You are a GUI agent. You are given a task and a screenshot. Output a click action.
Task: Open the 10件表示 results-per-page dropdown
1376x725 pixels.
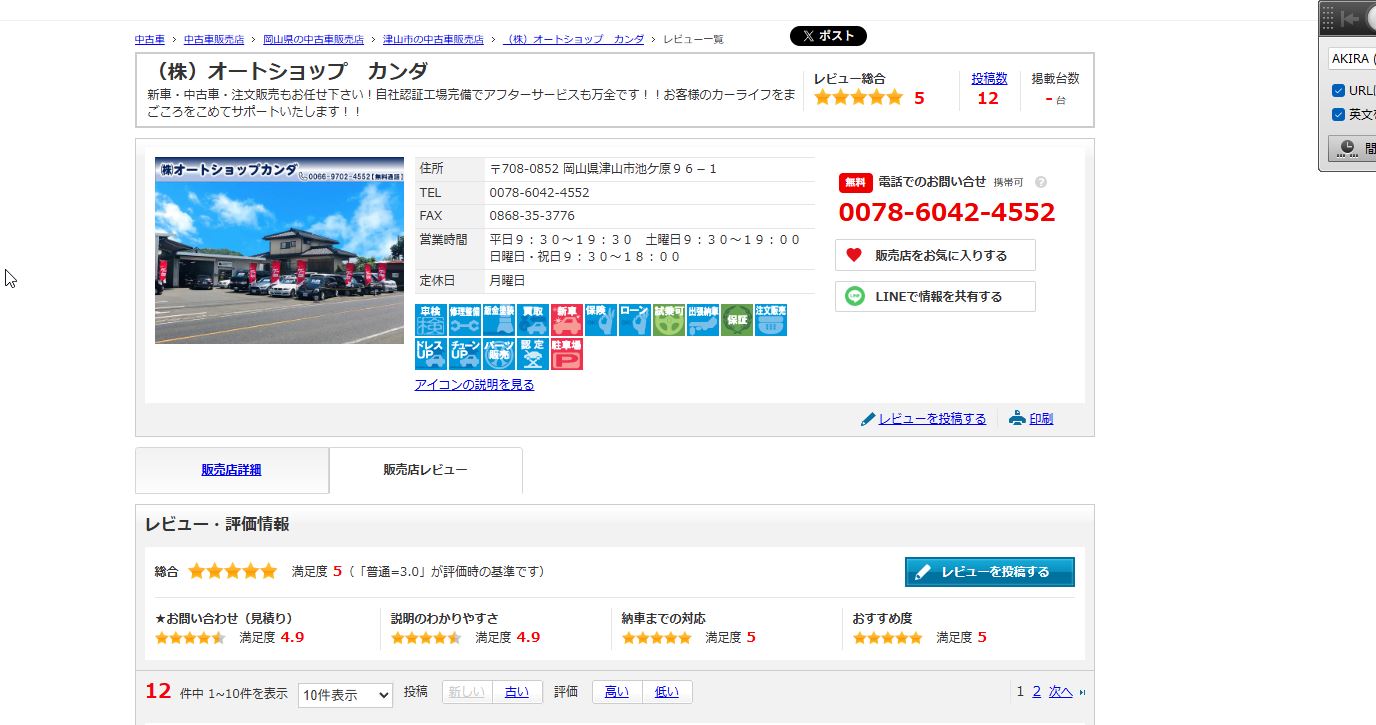pos(345,695)
